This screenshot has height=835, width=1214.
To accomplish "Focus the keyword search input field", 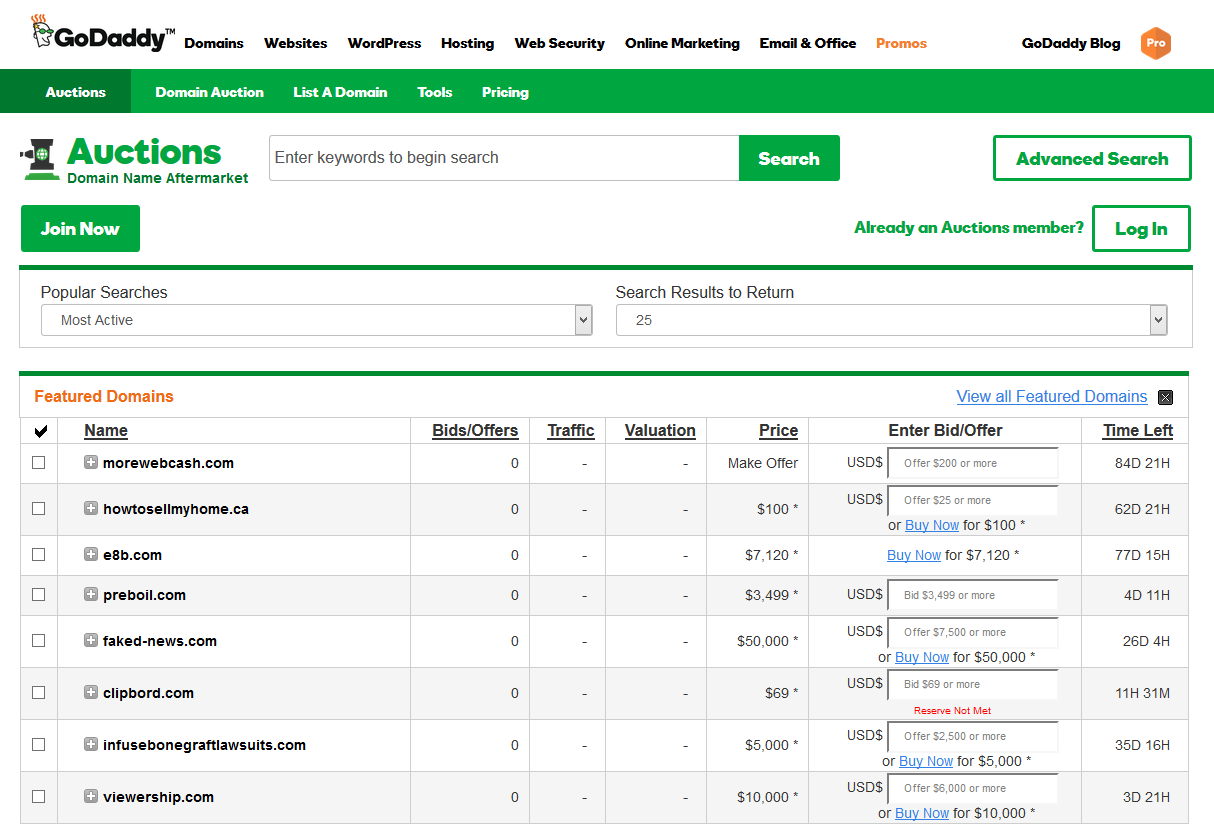I will [504, 158].
